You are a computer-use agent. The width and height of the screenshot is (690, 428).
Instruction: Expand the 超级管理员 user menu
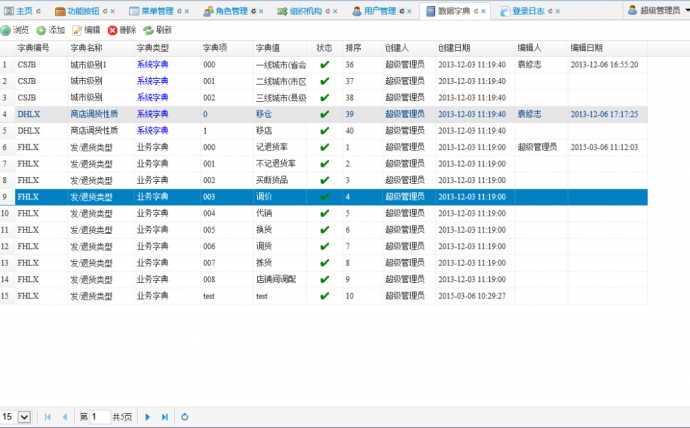pyautogui.click(x=657, y=10)
